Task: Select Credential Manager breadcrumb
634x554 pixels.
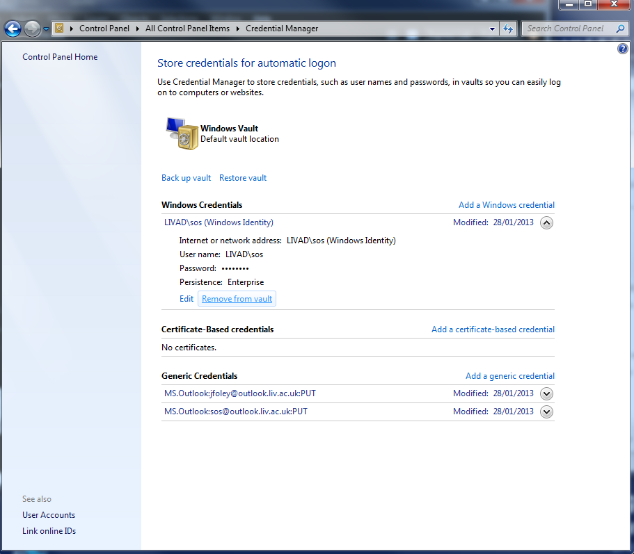Action: [282, 28]
